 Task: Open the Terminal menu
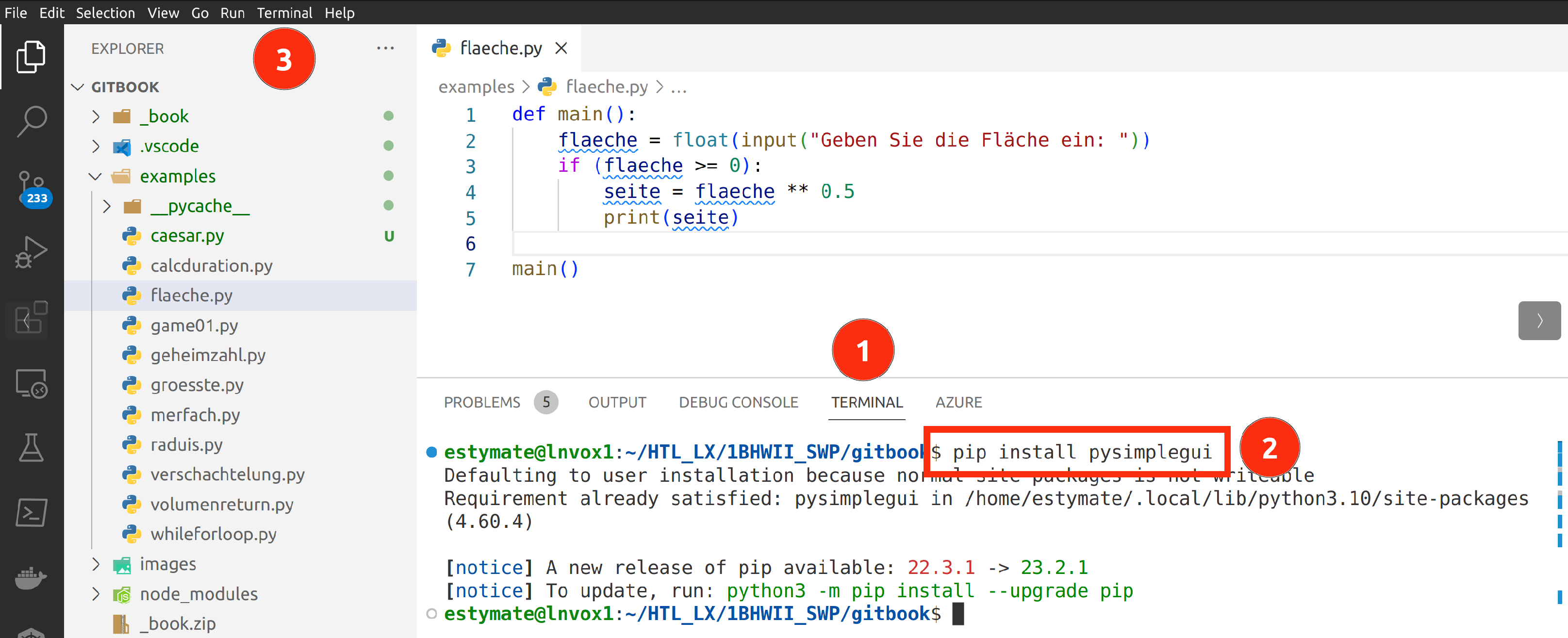(284, 12)
